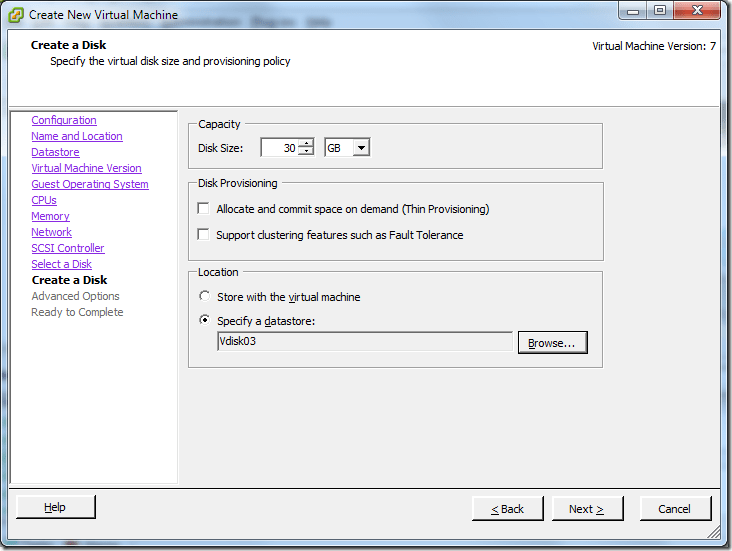Maximize the Create New Virtual Machine window
732x551 pixels.
[660, 11]
